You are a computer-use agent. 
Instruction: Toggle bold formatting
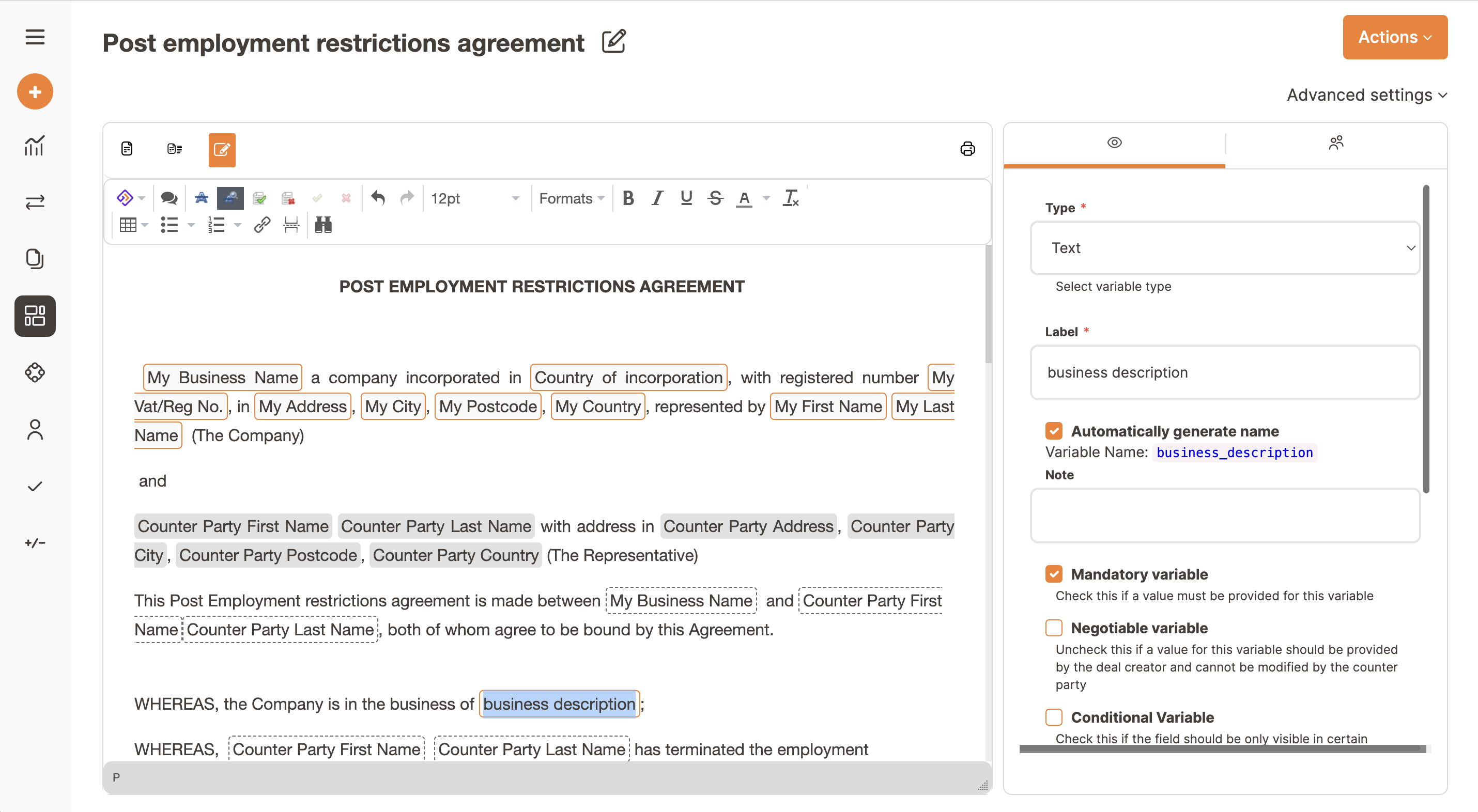click(628, 198)
